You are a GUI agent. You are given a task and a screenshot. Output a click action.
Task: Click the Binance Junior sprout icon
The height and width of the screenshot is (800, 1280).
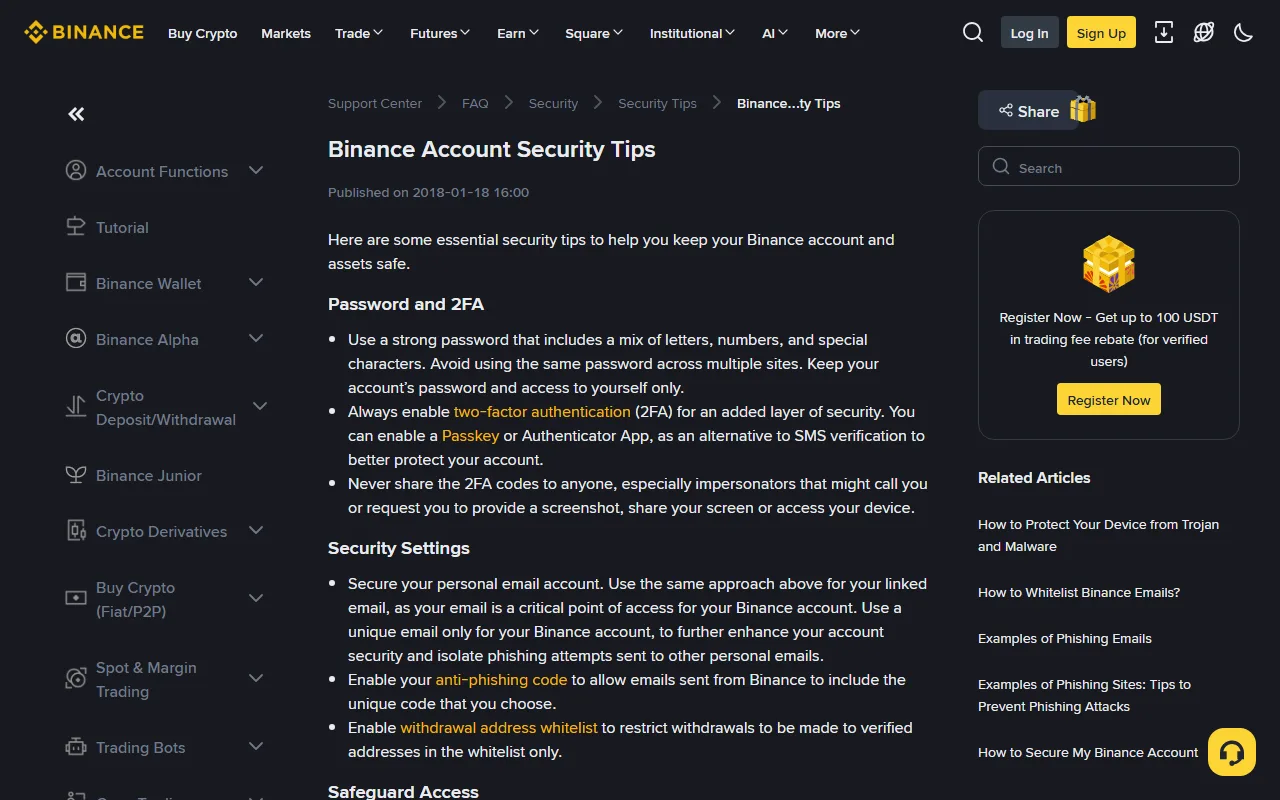point(76,475)
